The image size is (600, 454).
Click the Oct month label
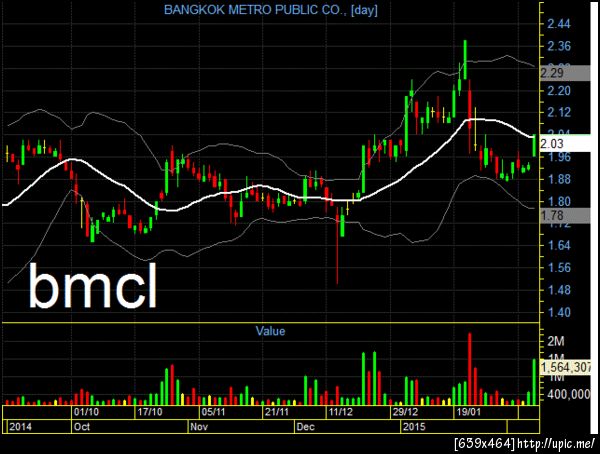click(82, 426)
